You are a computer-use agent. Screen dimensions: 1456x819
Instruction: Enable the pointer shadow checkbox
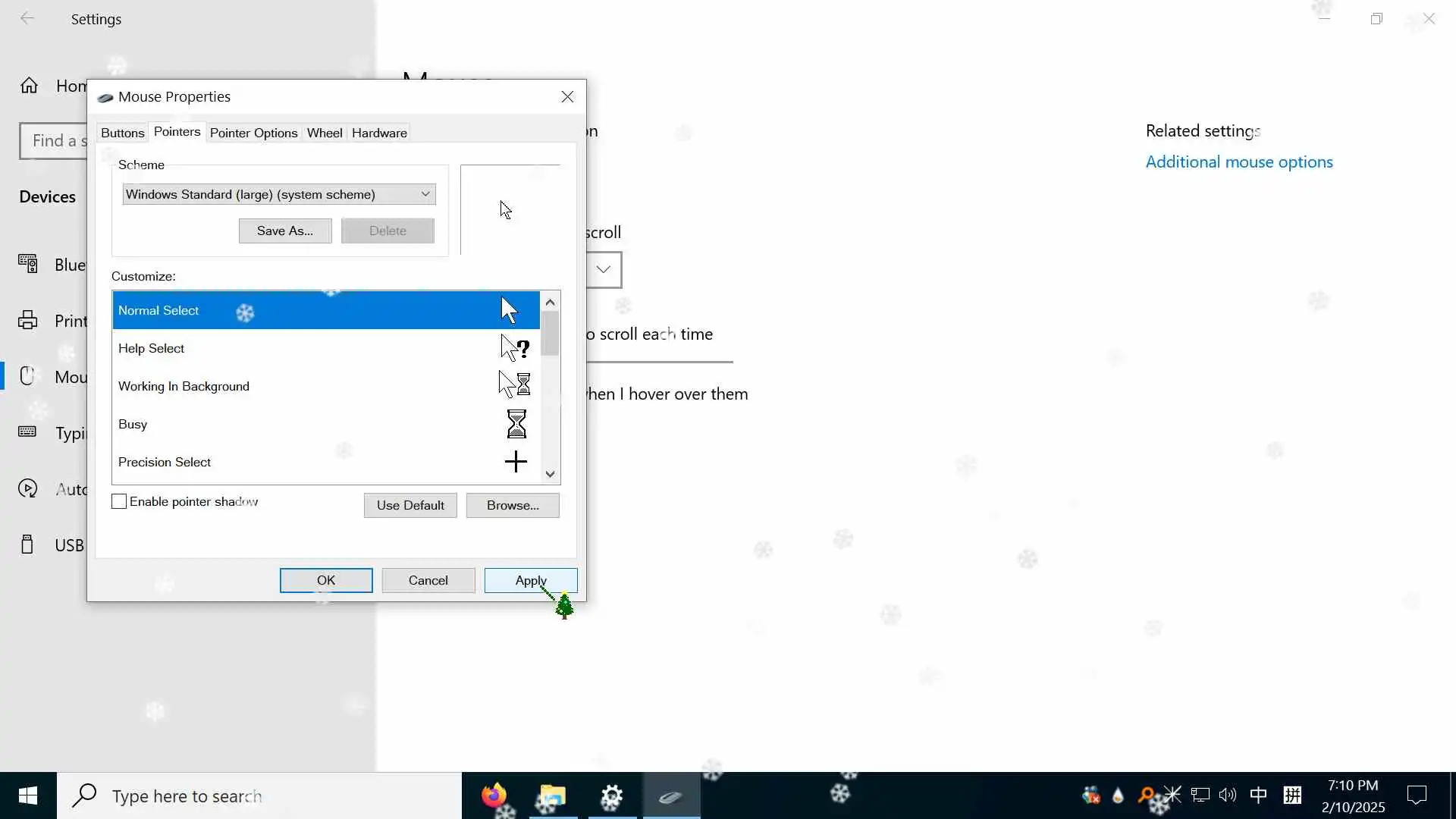[119, 501]
